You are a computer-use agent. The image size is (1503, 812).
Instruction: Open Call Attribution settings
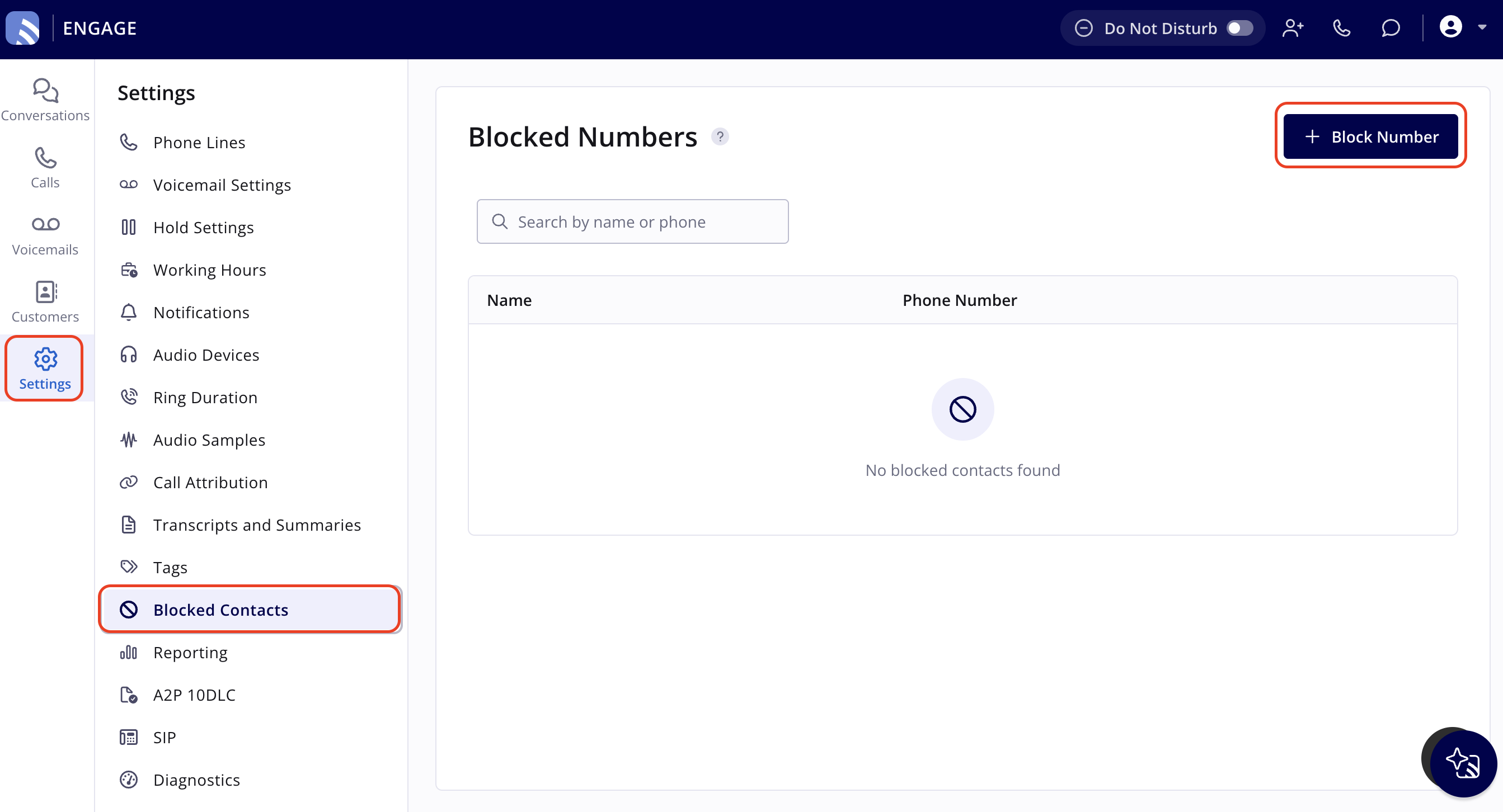point(251,483)
